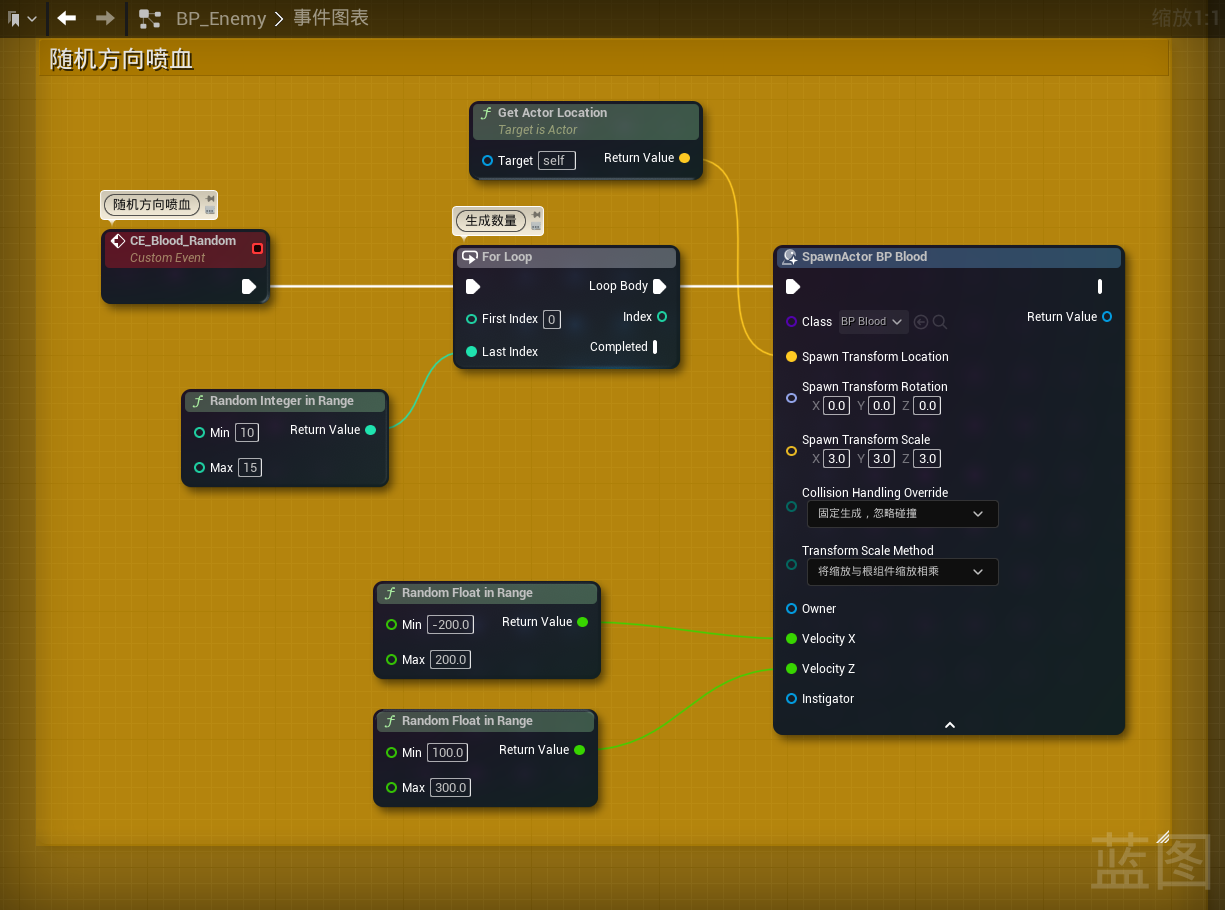This screenshot has height=910, width=1225.
Task: Open the bookmarks dropdown in the toolbar
Action: click(22, 18)
